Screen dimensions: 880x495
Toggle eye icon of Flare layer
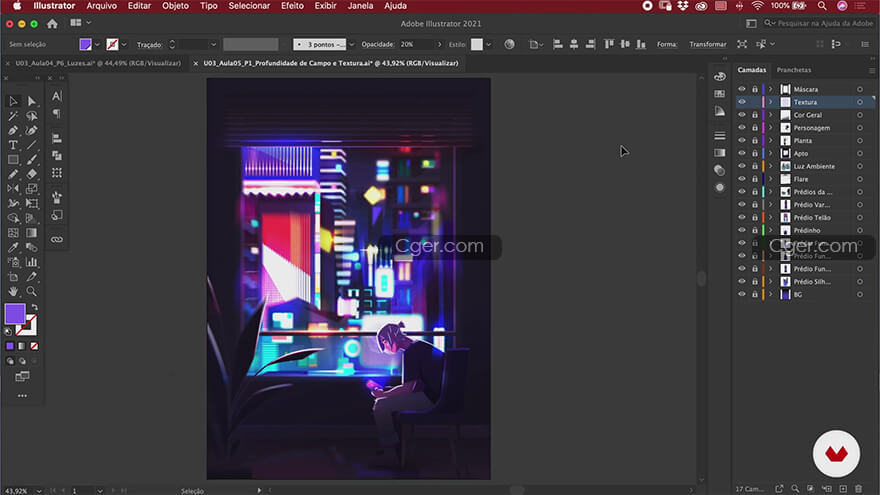[742, 179]
